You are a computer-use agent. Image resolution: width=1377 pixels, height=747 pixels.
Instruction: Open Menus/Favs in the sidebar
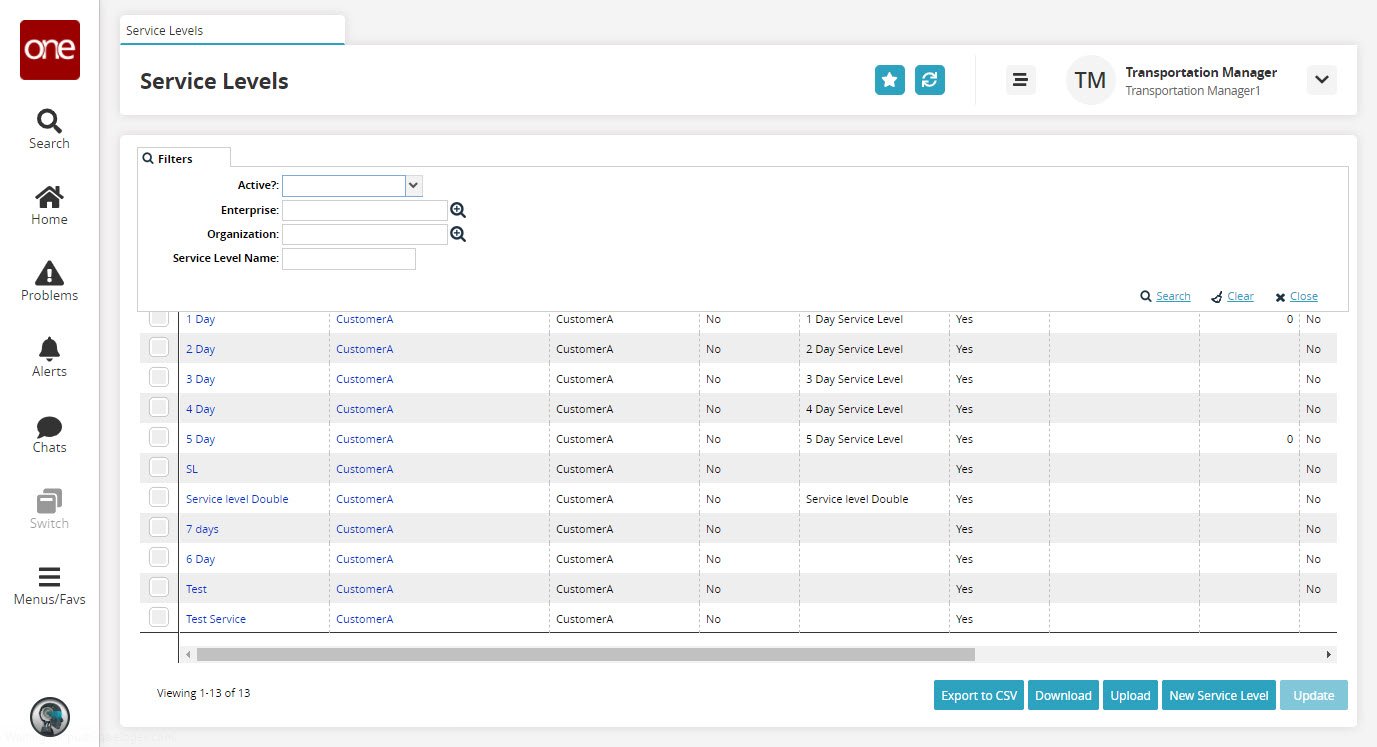coord(49,587)
